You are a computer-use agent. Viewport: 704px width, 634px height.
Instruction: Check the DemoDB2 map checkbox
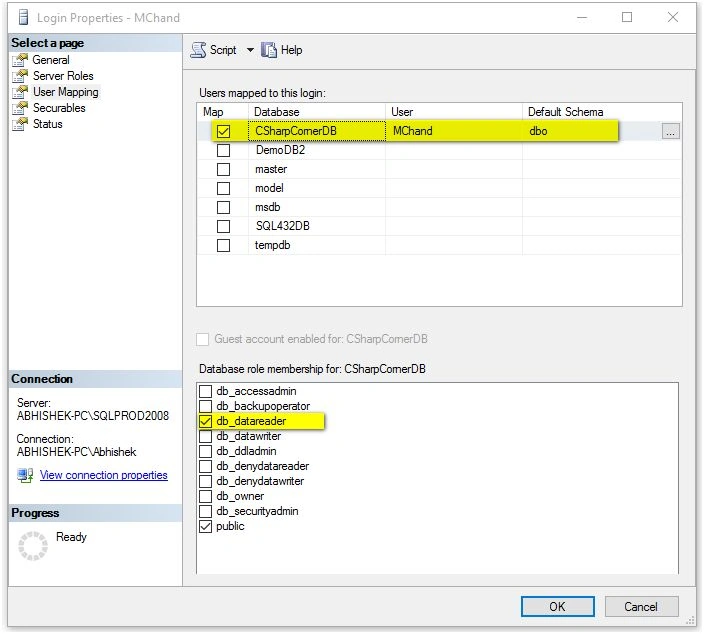[223, 150]
